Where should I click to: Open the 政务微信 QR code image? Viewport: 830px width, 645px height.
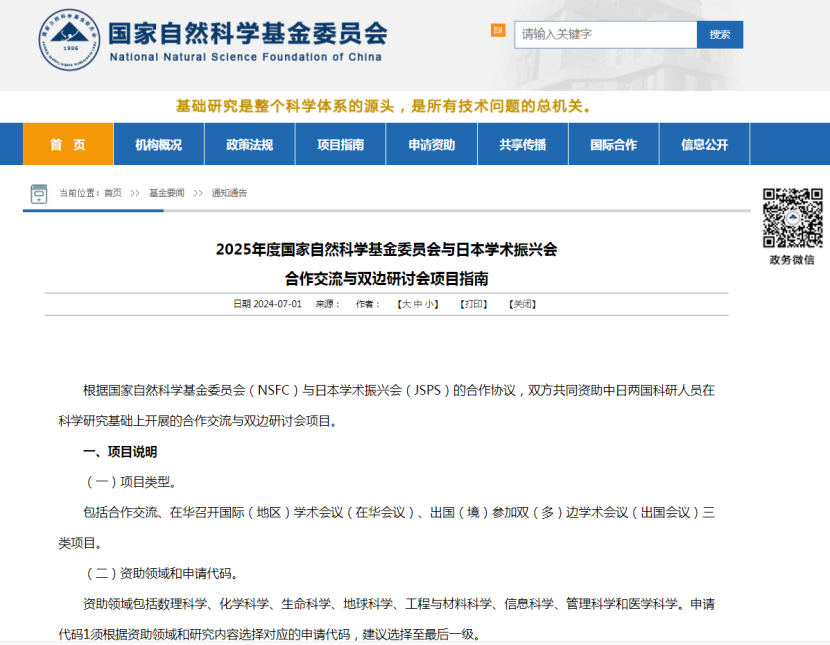[x=792, y=218]
